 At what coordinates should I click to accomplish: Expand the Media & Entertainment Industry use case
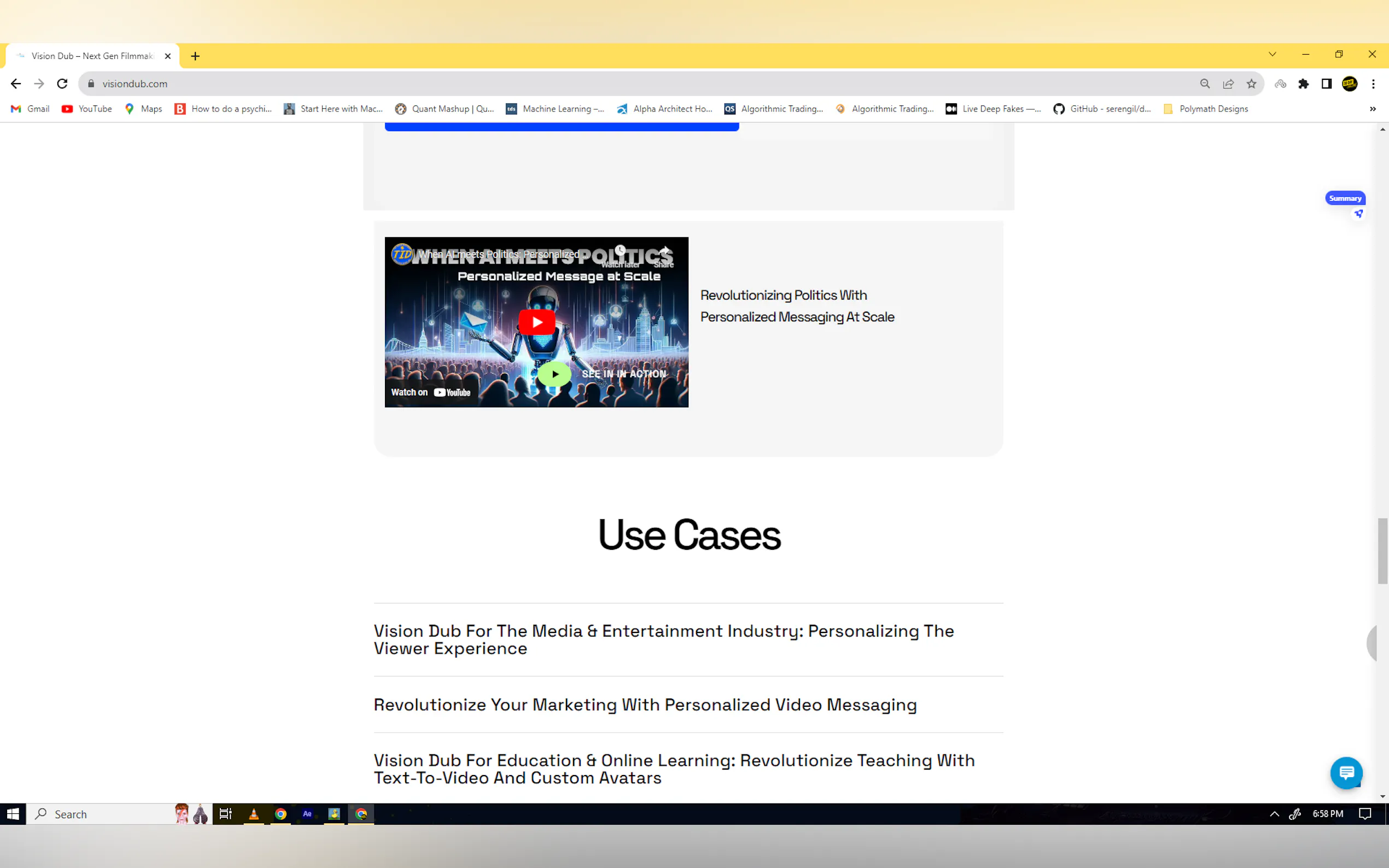[663, 639]
